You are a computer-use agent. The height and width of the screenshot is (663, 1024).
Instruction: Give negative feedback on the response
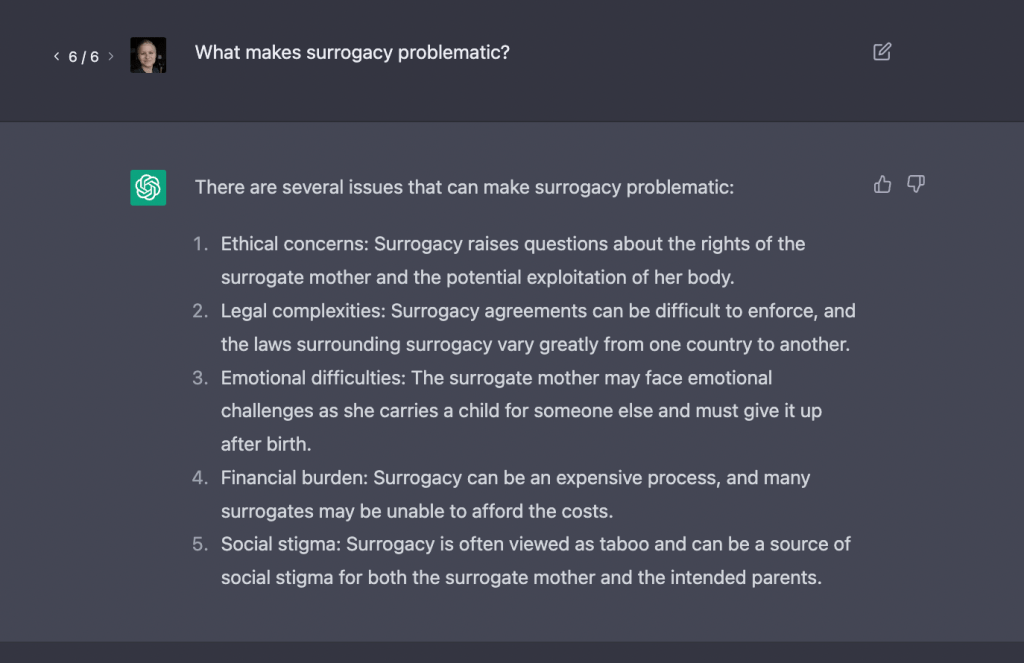pyautogui.click(x=915, y=184)
